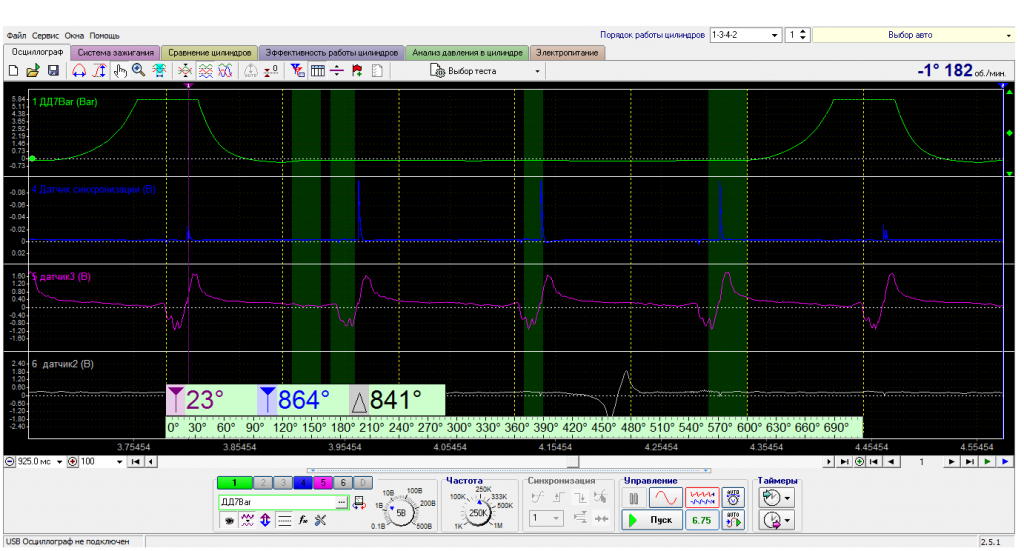The width and height of the screenshot is (1024, 551).
Task: Click the vertical measurement cursor tool
Action: point(99,71)
